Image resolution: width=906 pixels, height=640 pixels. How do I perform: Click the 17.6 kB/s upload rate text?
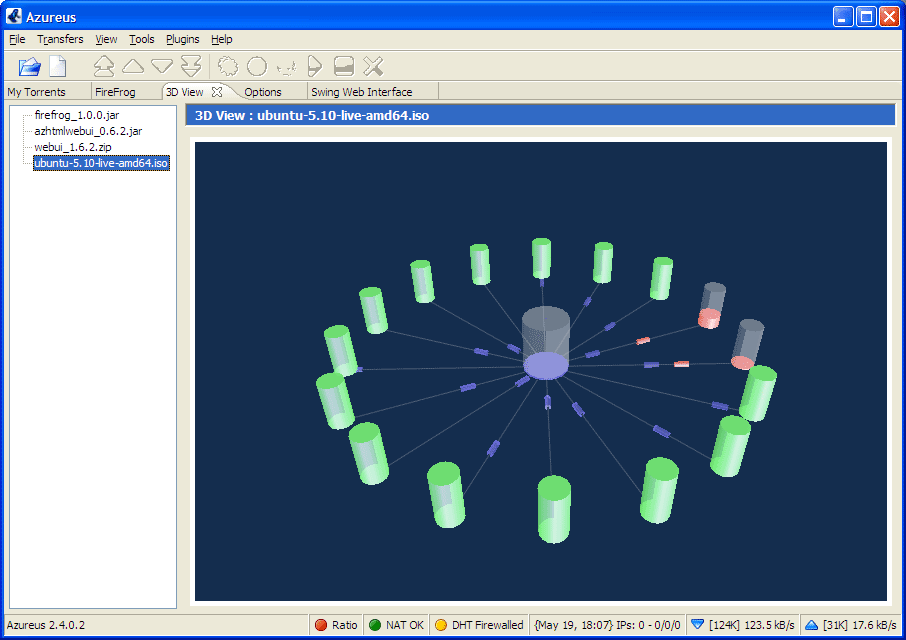click(874, 625)
